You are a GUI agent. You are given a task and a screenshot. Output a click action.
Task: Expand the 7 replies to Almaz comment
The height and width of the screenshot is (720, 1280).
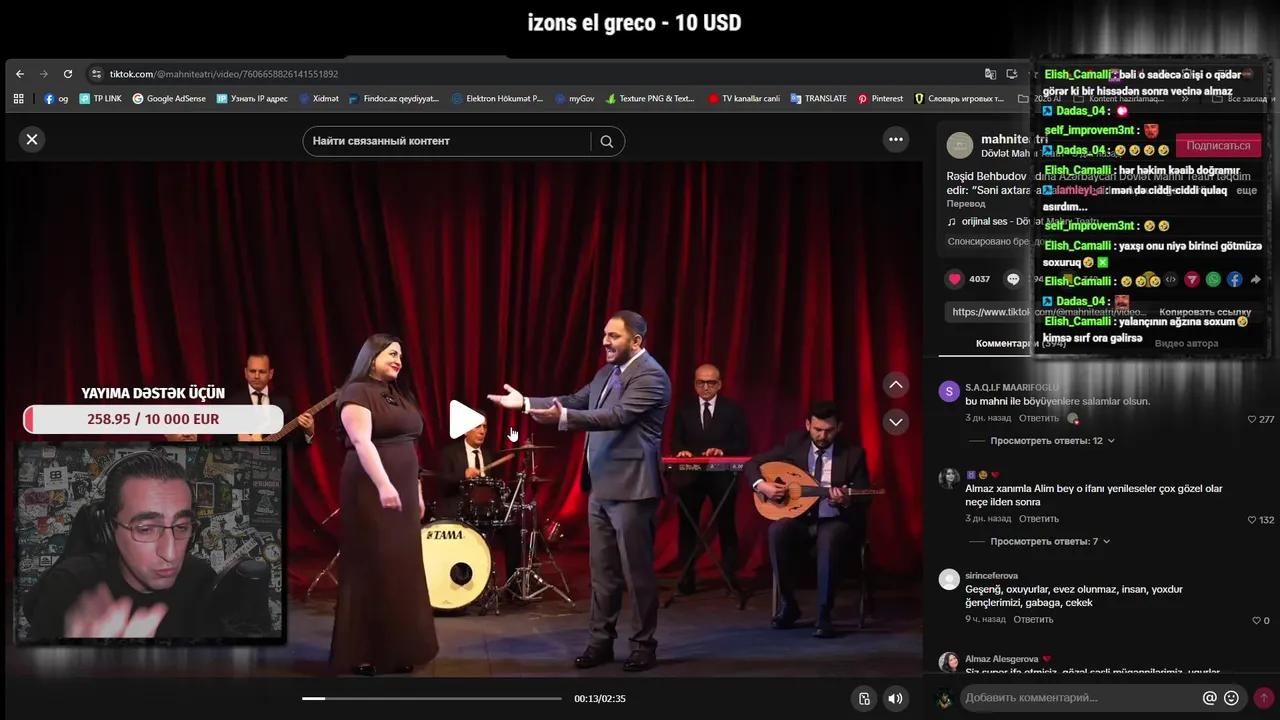click(x=1050, y=541)
